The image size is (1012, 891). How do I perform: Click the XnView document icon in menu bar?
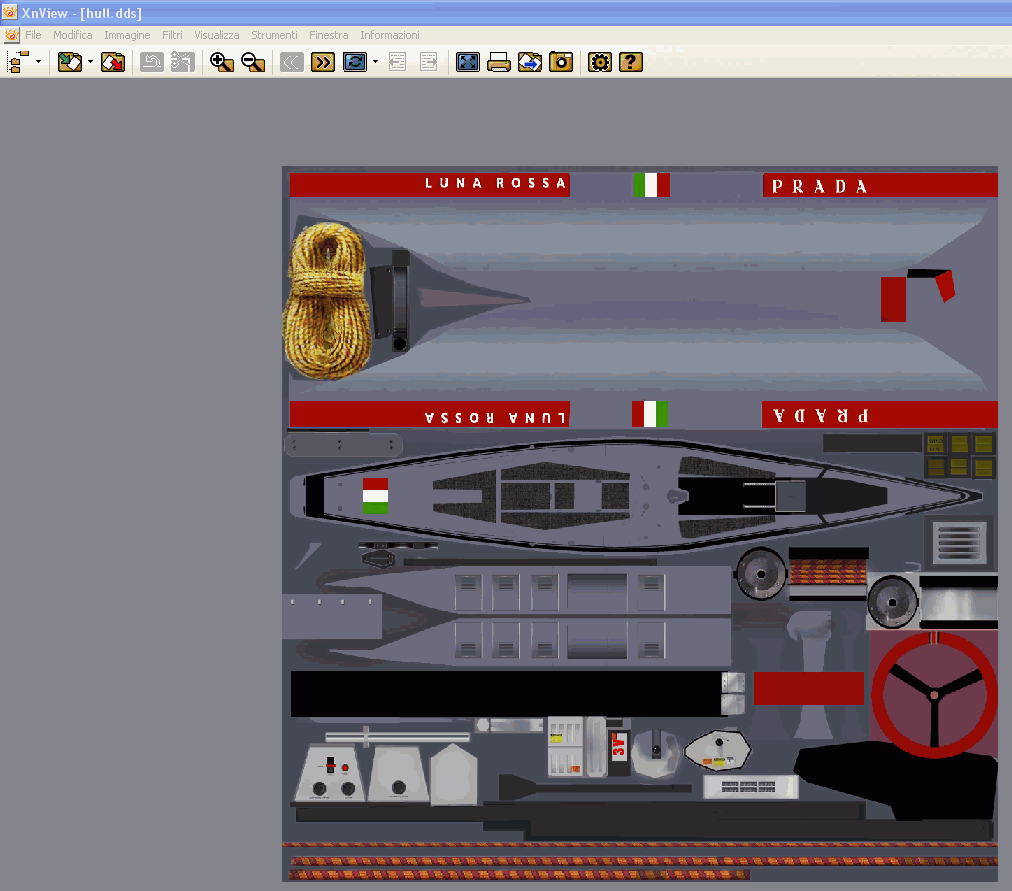[12, 35]
